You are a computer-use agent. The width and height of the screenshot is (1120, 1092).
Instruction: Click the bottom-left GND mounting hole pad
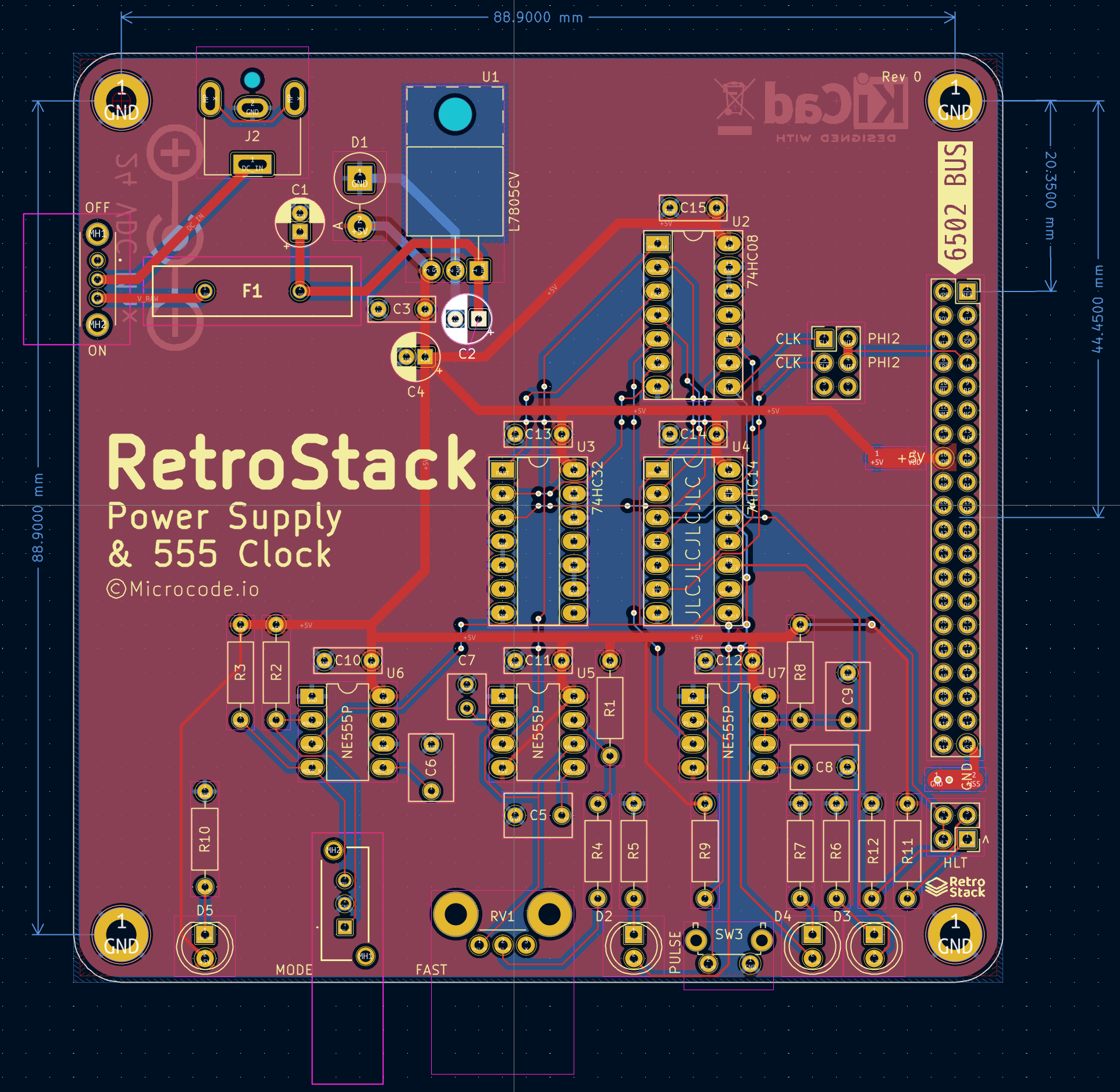tap(121, 934)
